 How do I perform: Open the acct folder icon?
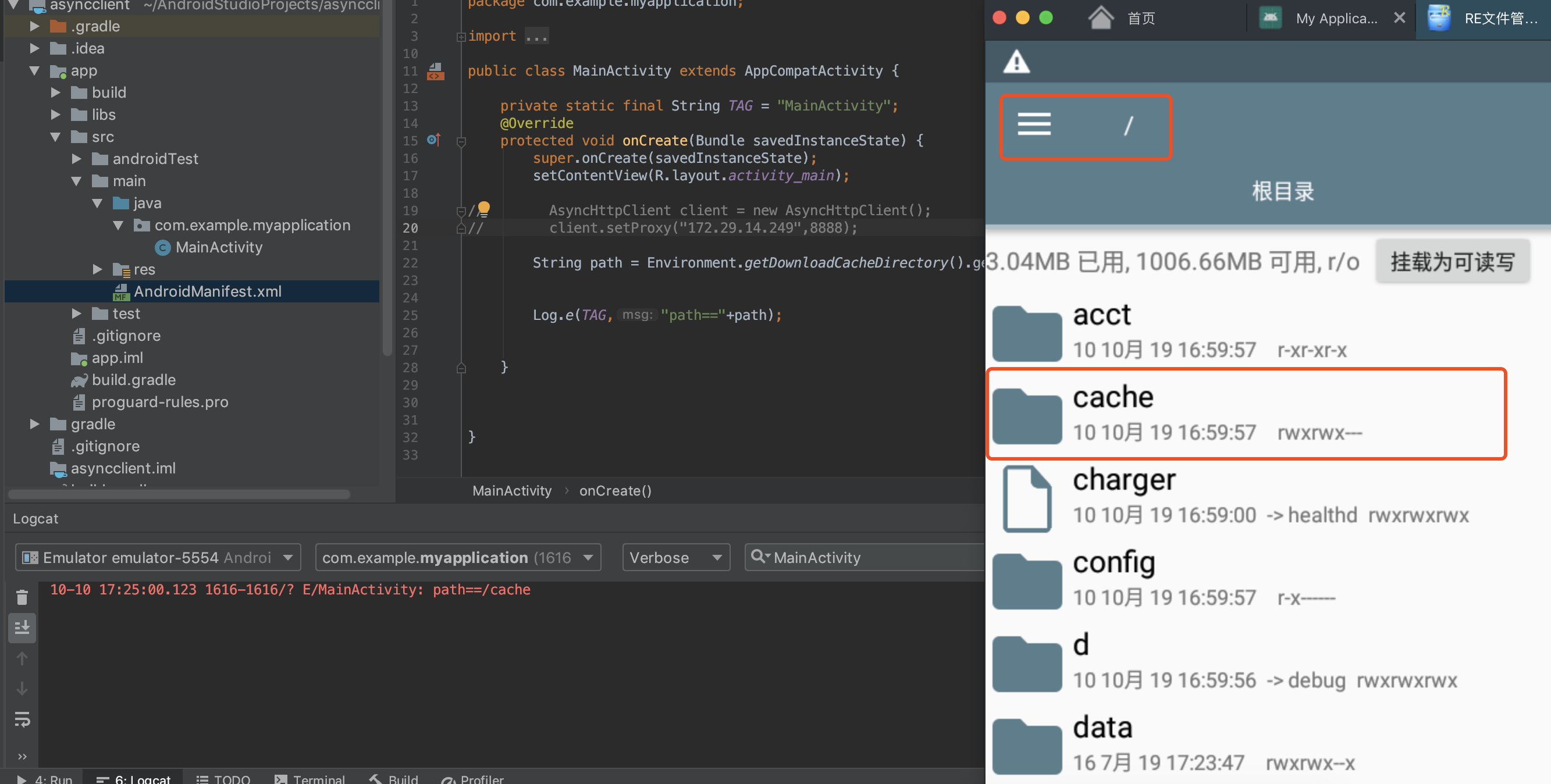(x=1027, y=333)
